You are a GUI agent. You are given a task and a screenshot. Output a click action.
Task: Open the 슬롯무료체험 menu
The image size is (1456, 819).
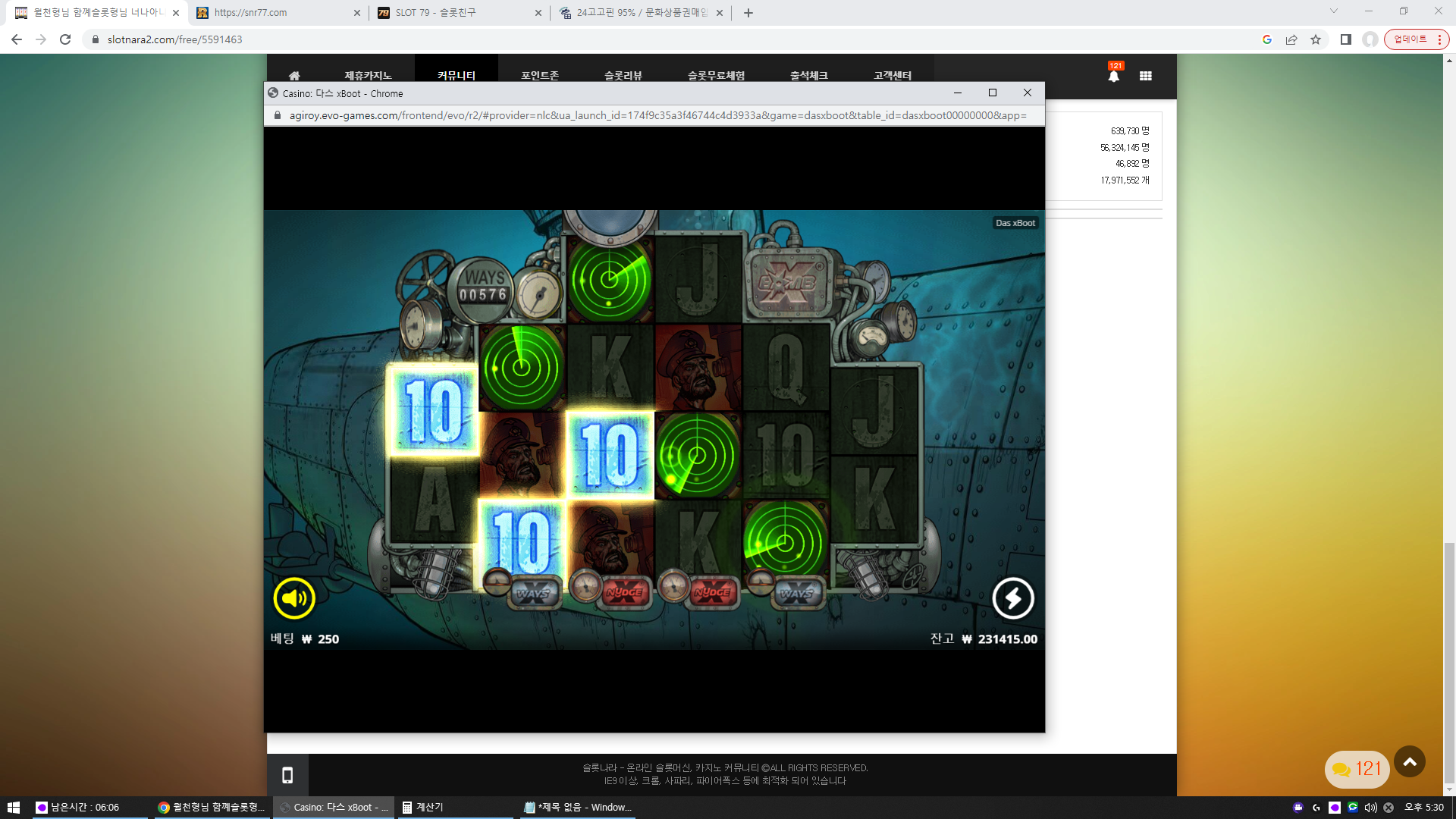tap(716, 75)
